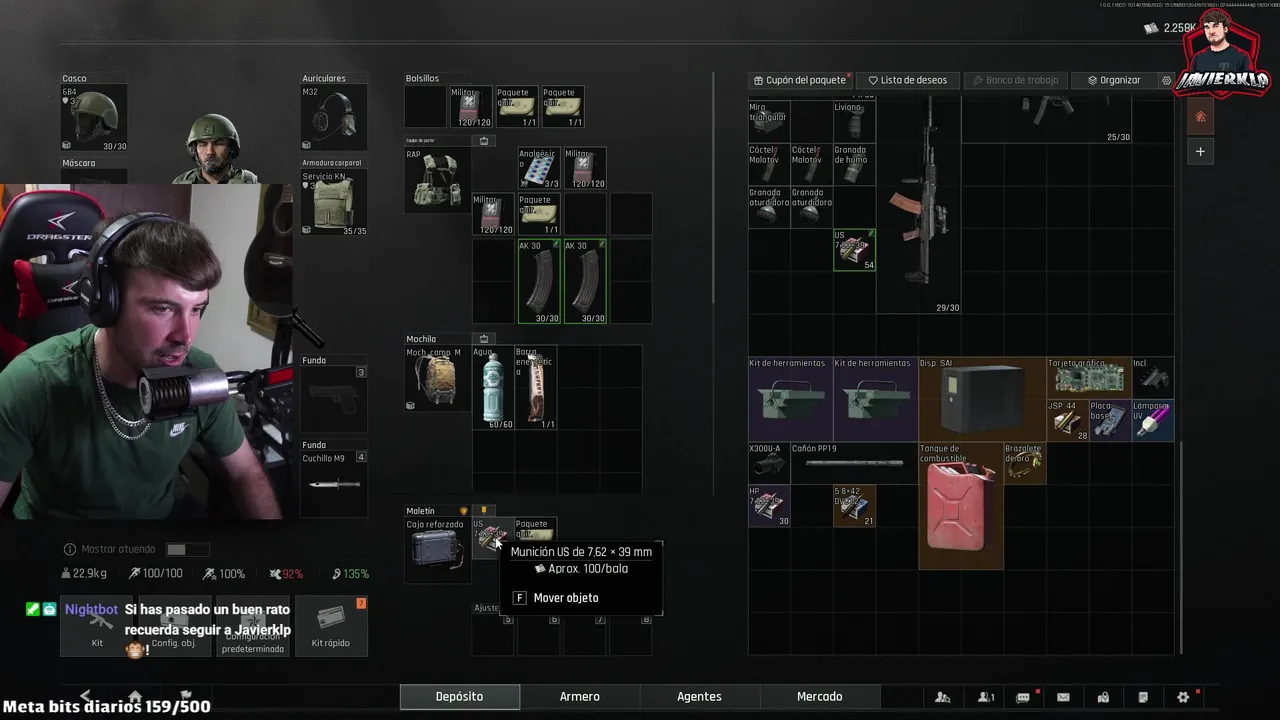Screen dimensions: 1280x720
Task: Expand the chest rig storage icon
Action: (484, 141)
